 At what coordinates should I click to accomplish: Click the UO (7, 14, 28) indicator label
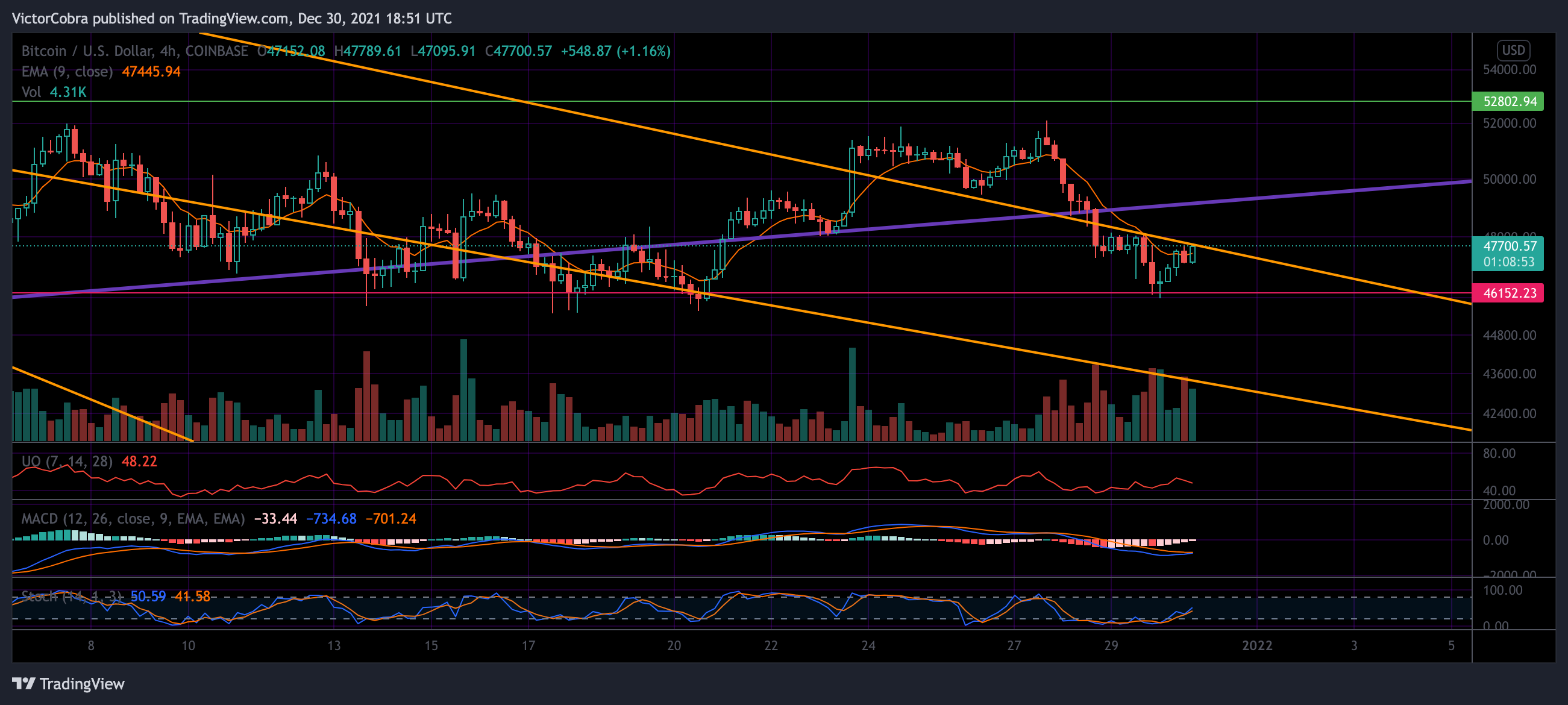67,462
